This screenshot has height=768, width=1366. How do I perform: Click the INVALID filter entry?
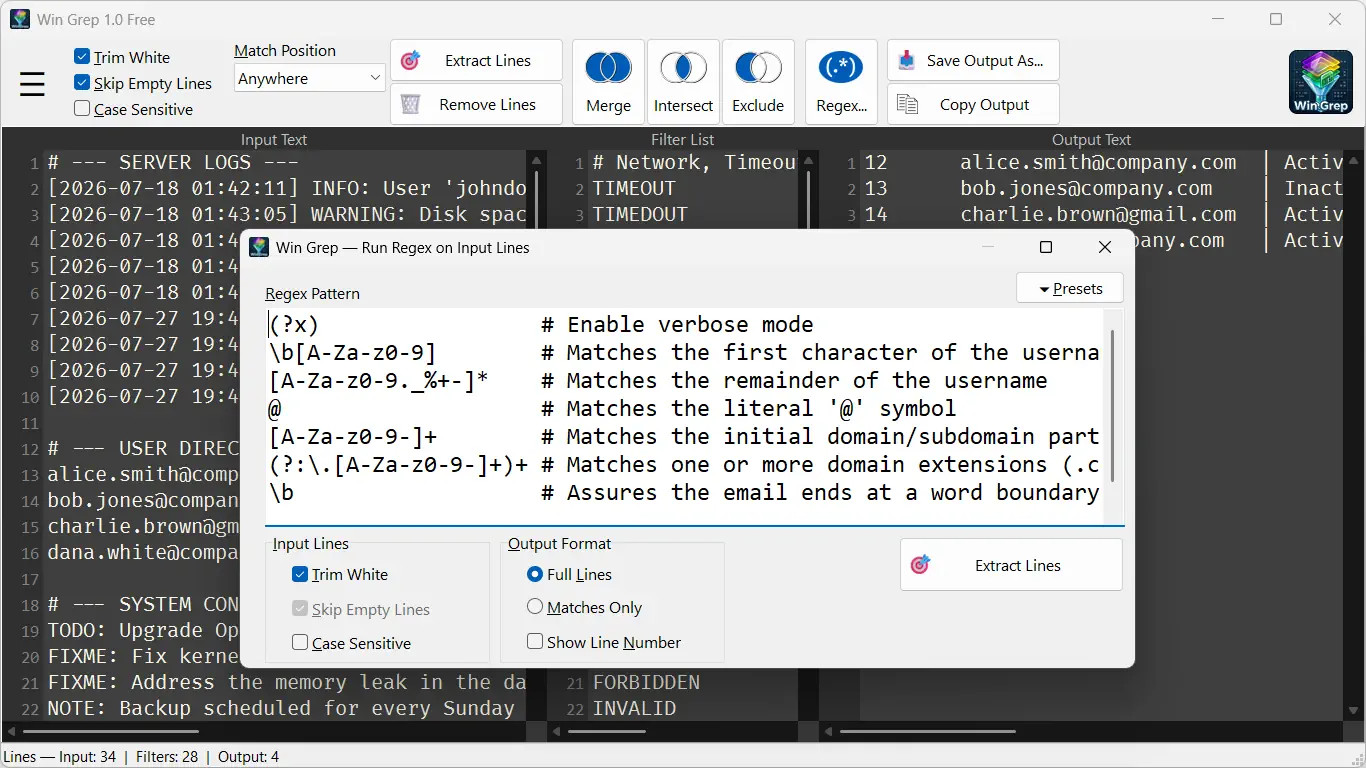[x=634, y=708]
